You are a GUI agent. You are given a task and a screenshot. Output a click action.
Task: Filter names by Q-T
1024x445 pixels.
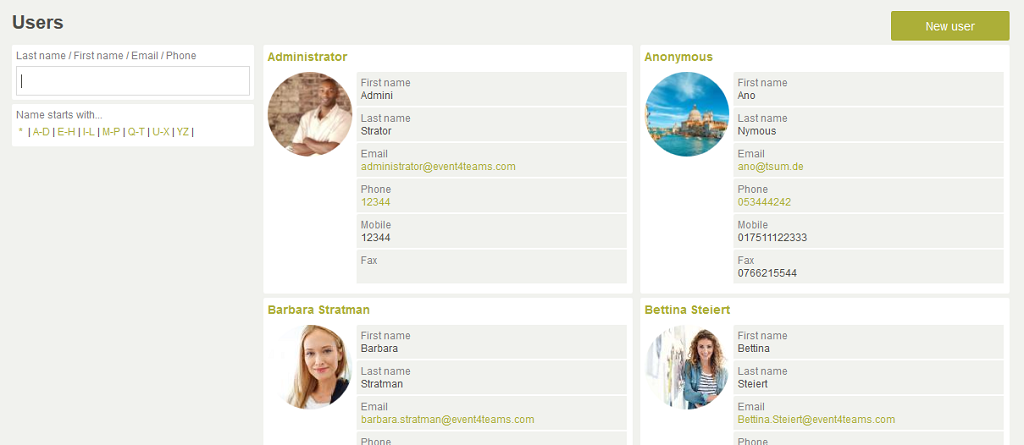[x=136, y=132]
